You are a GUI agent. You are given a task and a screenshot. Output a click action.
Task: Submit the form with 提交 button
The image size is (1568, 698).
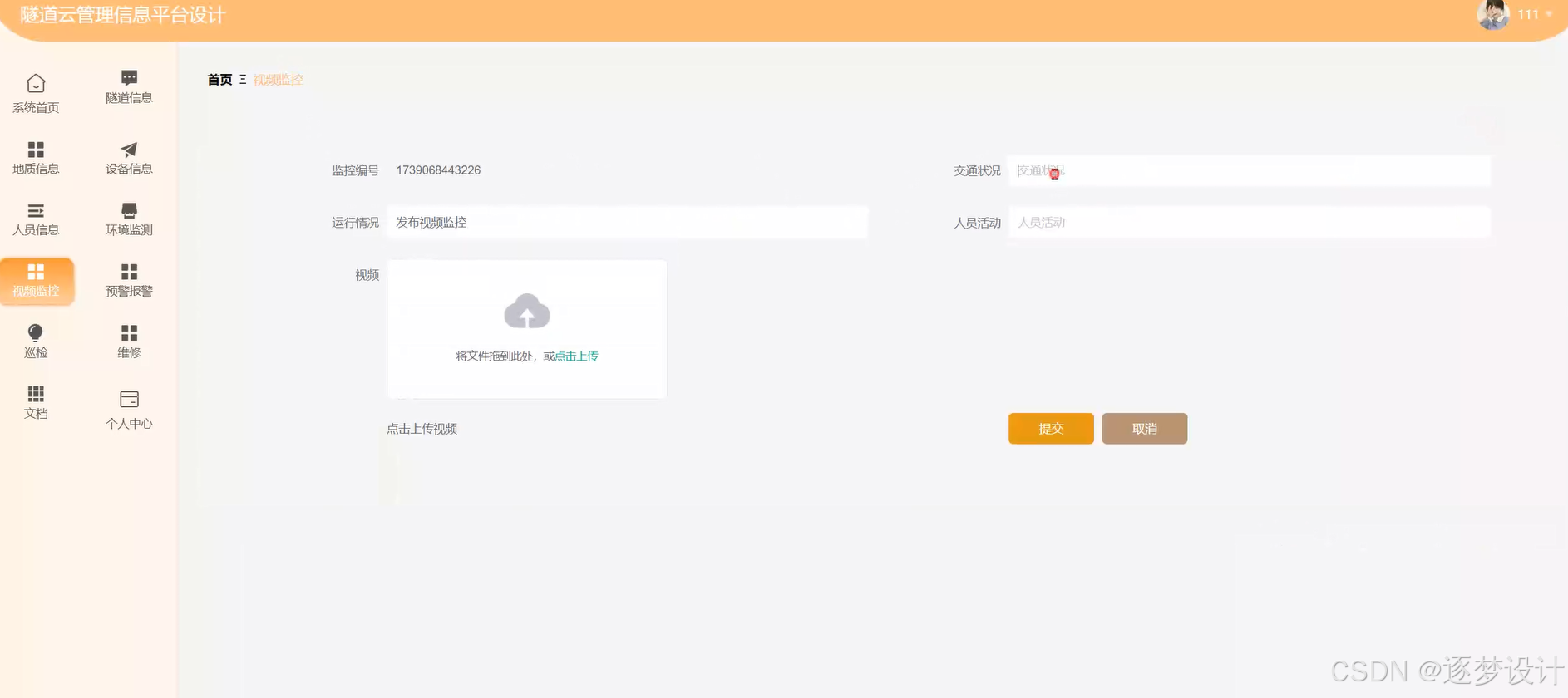1051,429
